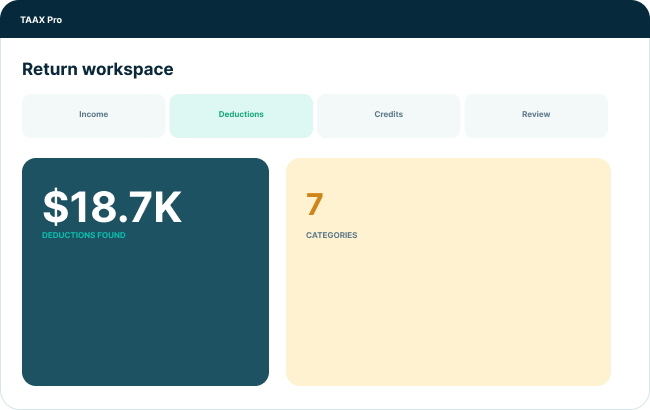Viewport: 650px width, 410px height.
Task: Click the $18.7K deductions amount
Action: coord(112,206)
